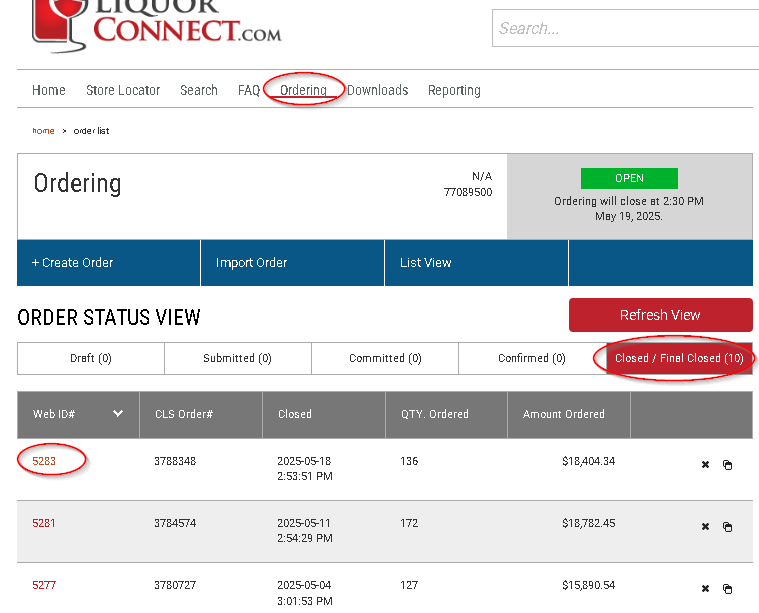Select amount $18,404.34
The image size is (759, 613).
(589, 461)
